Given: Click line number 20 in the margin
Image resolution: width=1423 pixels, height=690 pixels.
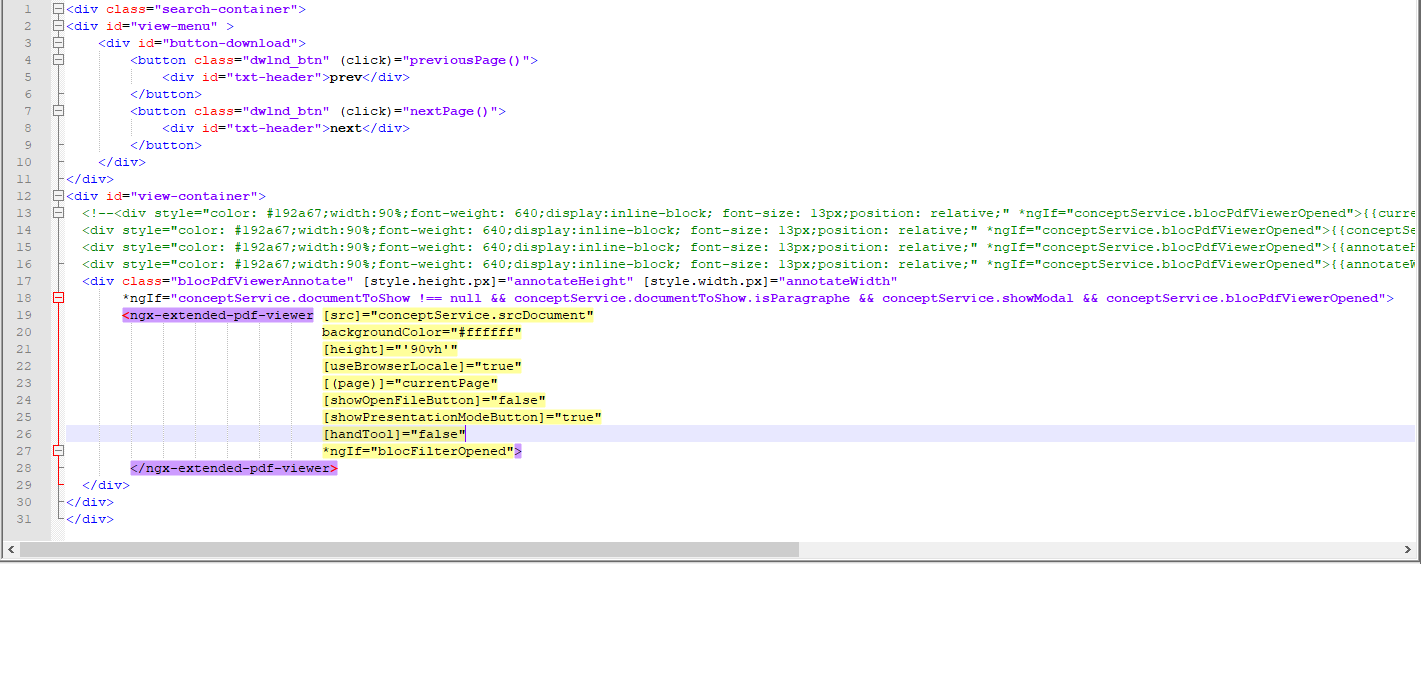Looking at the screenshot, I should pyautogui.click(x=24, y=332).
